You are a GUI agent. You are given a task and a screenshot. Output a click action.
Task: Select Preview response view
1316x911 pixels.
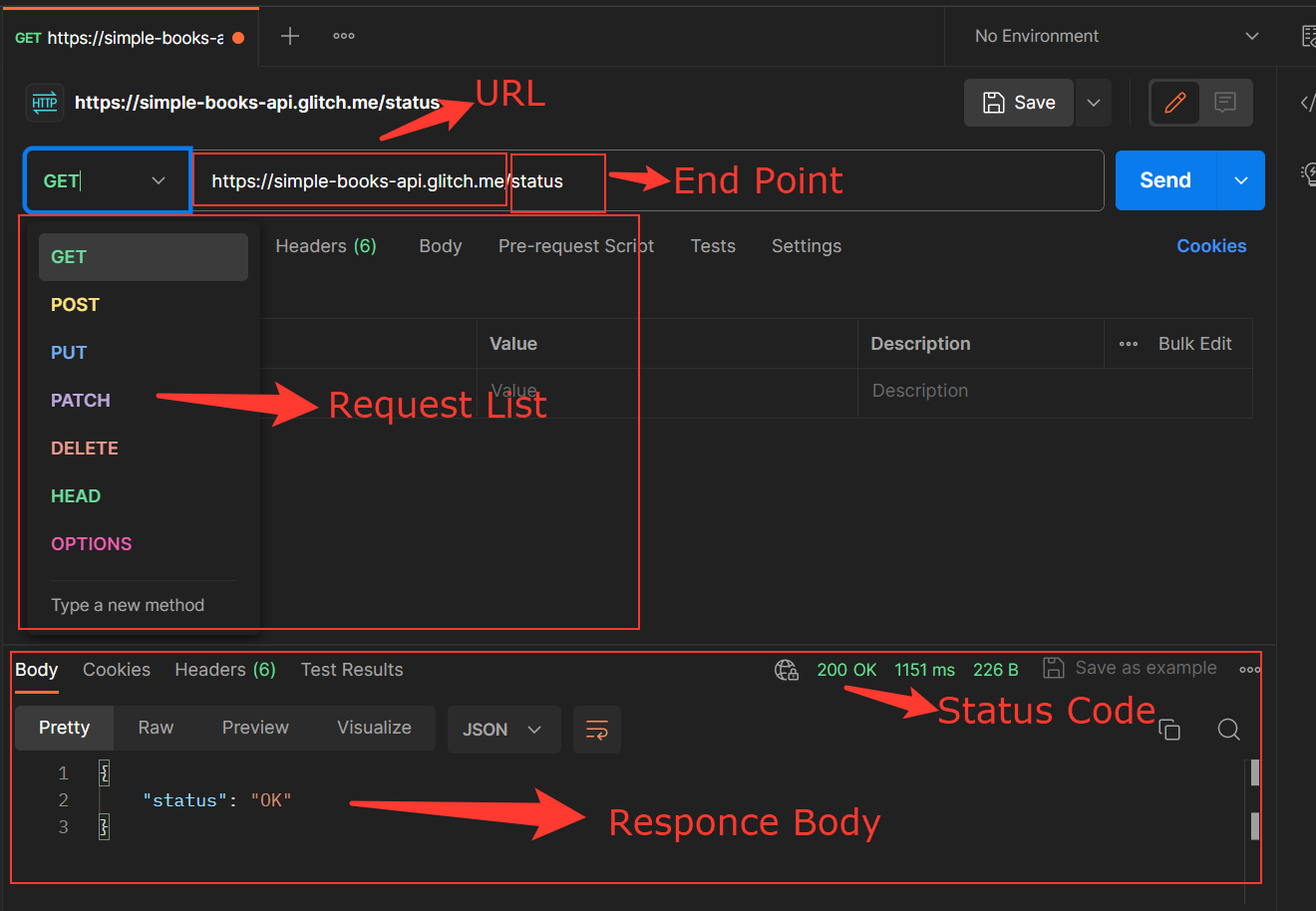click(255, 728)
